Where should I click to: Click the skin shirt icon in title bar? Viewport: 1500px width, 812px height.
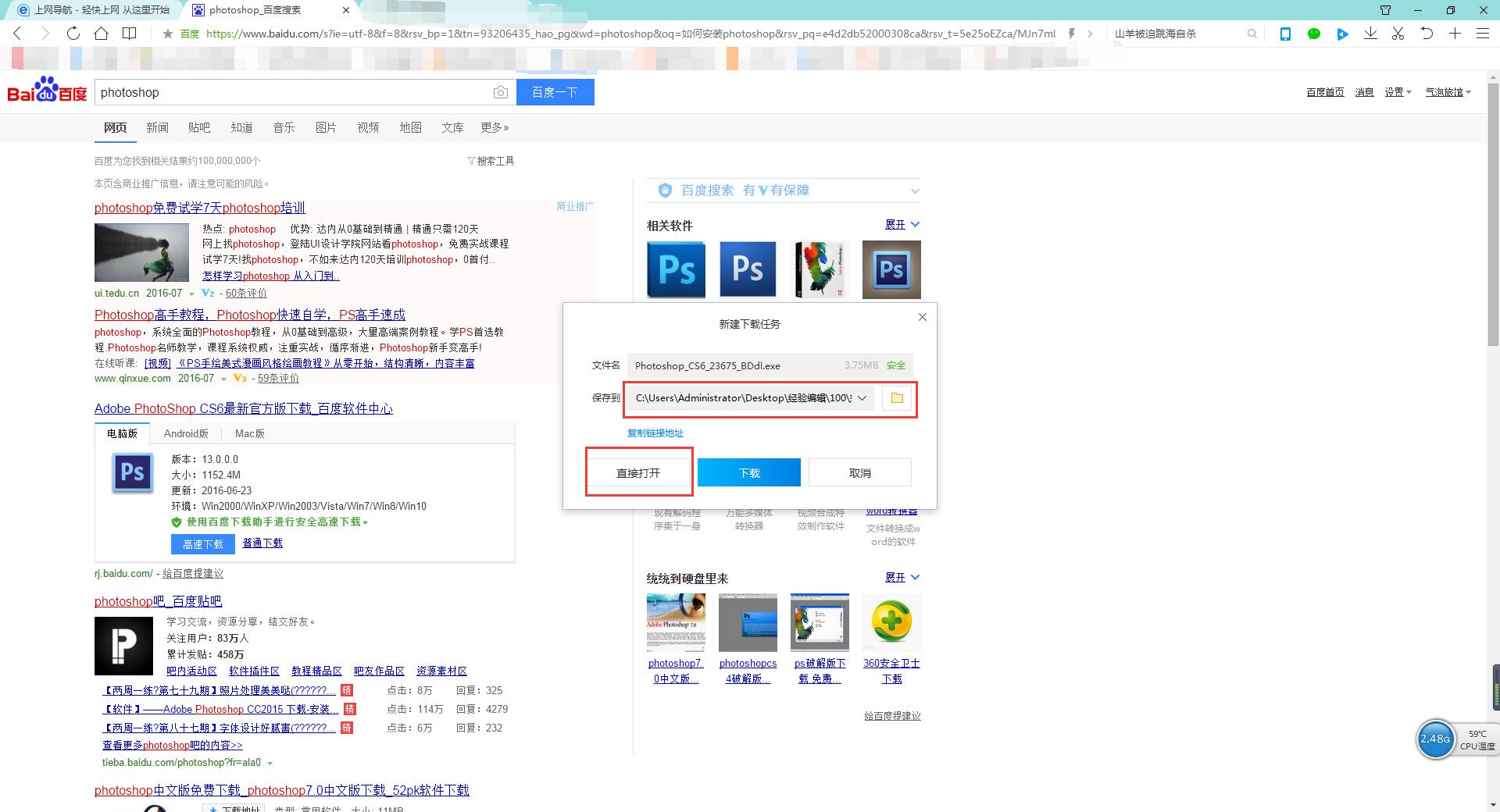point(1385,10)
